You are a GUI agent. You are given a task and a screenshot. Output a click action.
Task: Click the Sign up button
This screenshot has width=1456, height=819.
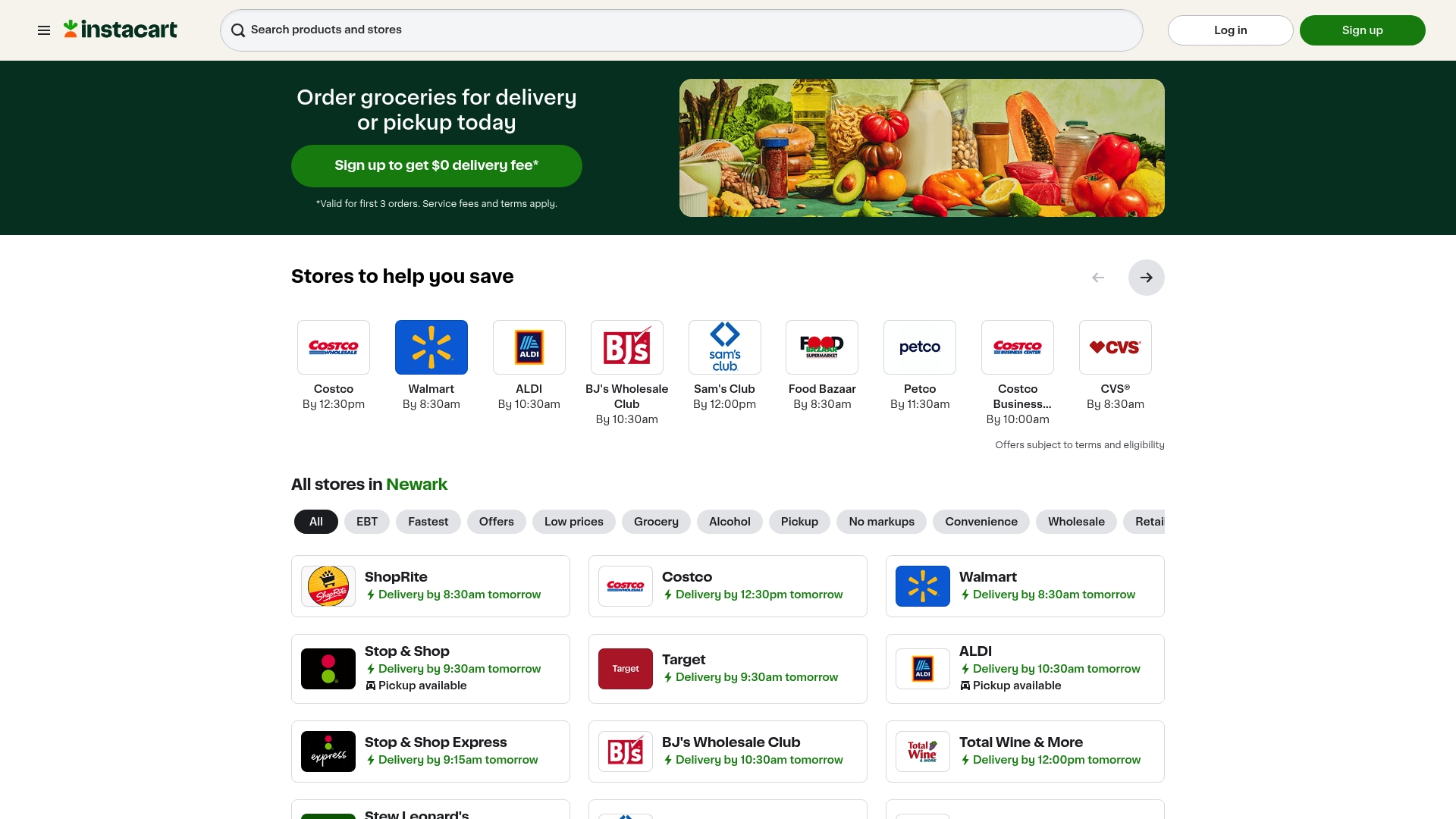click(x=1363, y=30)
